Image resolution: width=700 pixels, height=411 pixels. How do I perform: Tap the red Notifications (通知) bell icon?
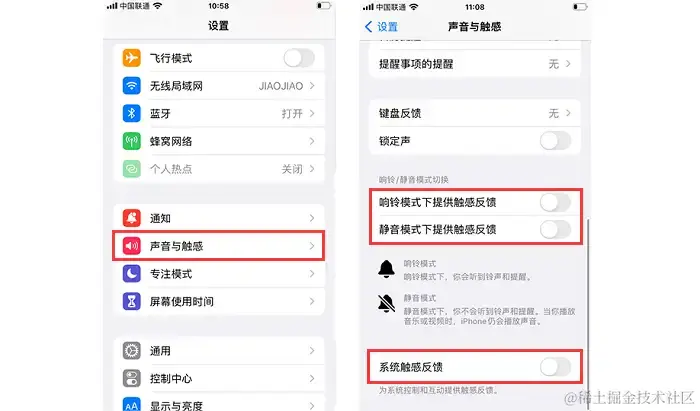pyautogui.click(x=131, y=218)
